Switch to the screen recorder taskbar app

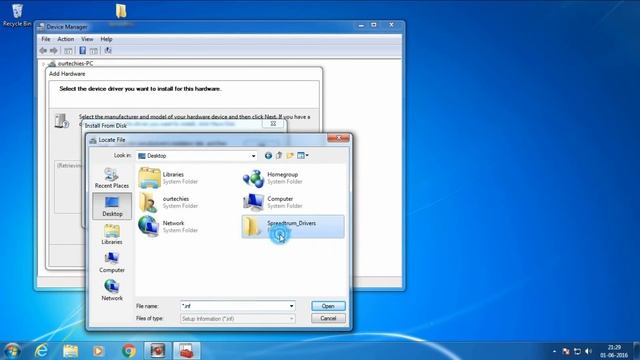158,351
